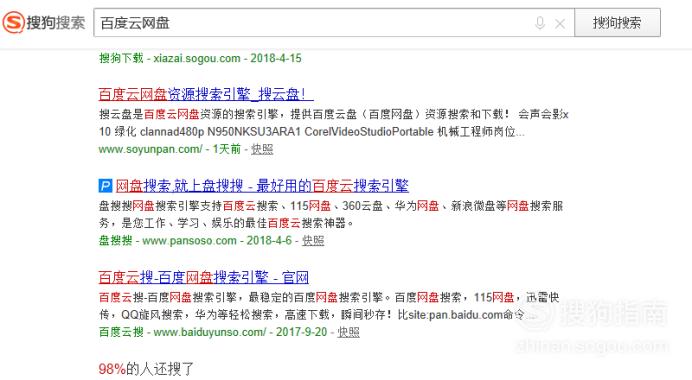Click the www.soyunpan.com/ URL text

tap(150, 149)
